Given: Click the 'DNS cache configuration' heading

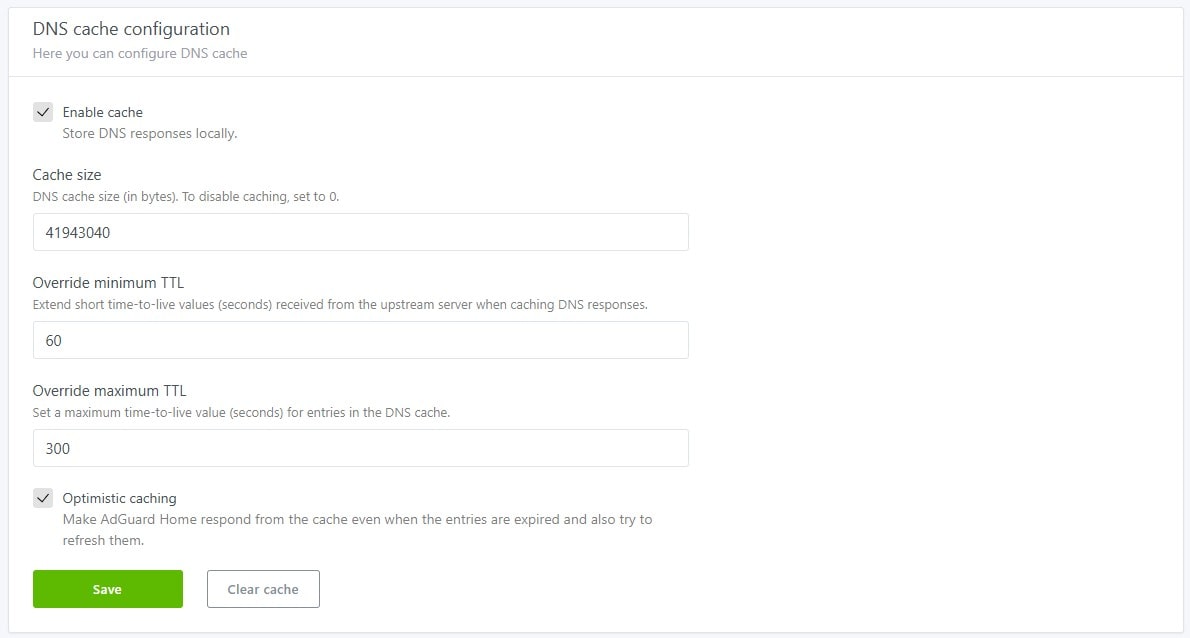Looking at the screenshot, I should pos(131,29).
